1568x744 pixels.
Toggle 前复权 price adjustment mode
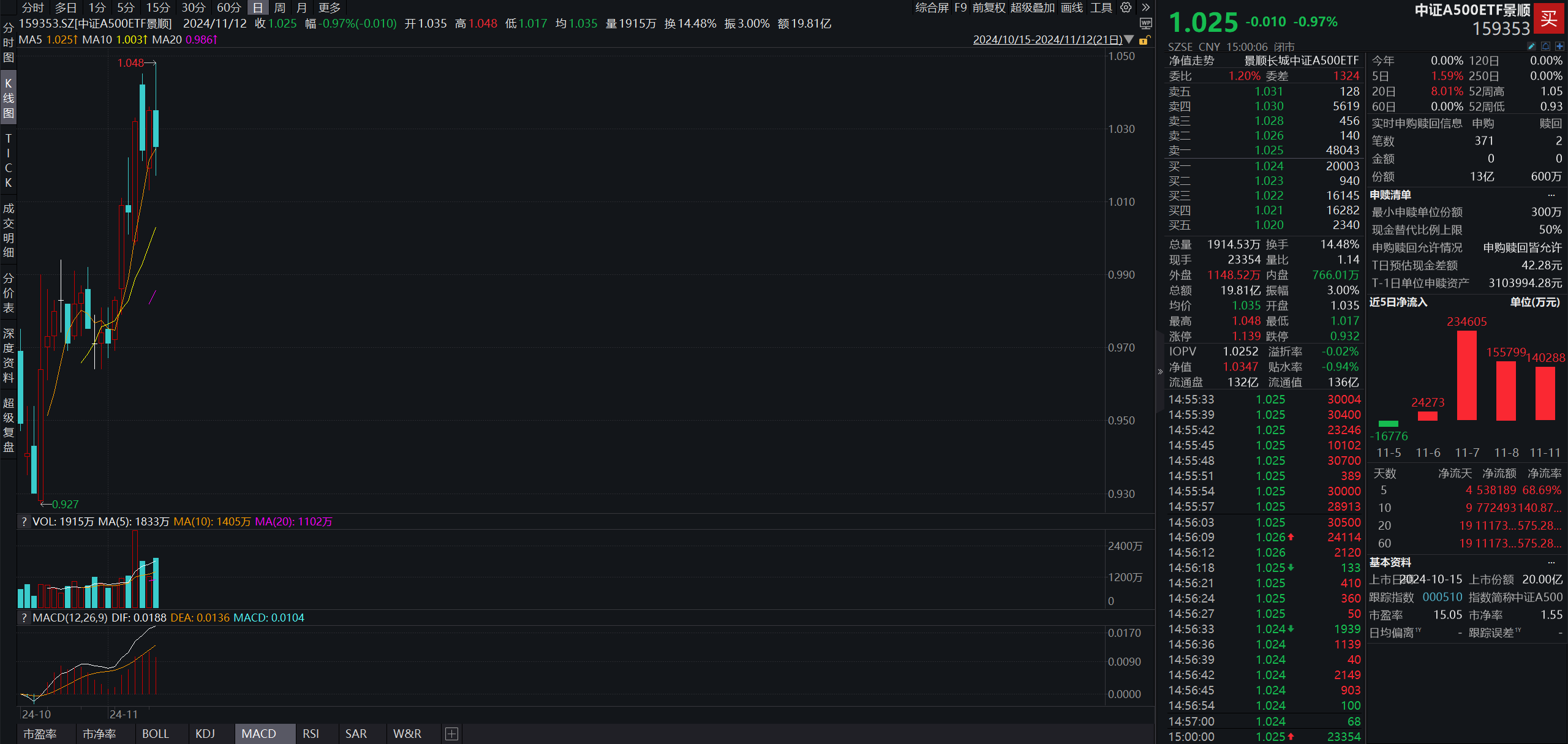pos(989,7)
